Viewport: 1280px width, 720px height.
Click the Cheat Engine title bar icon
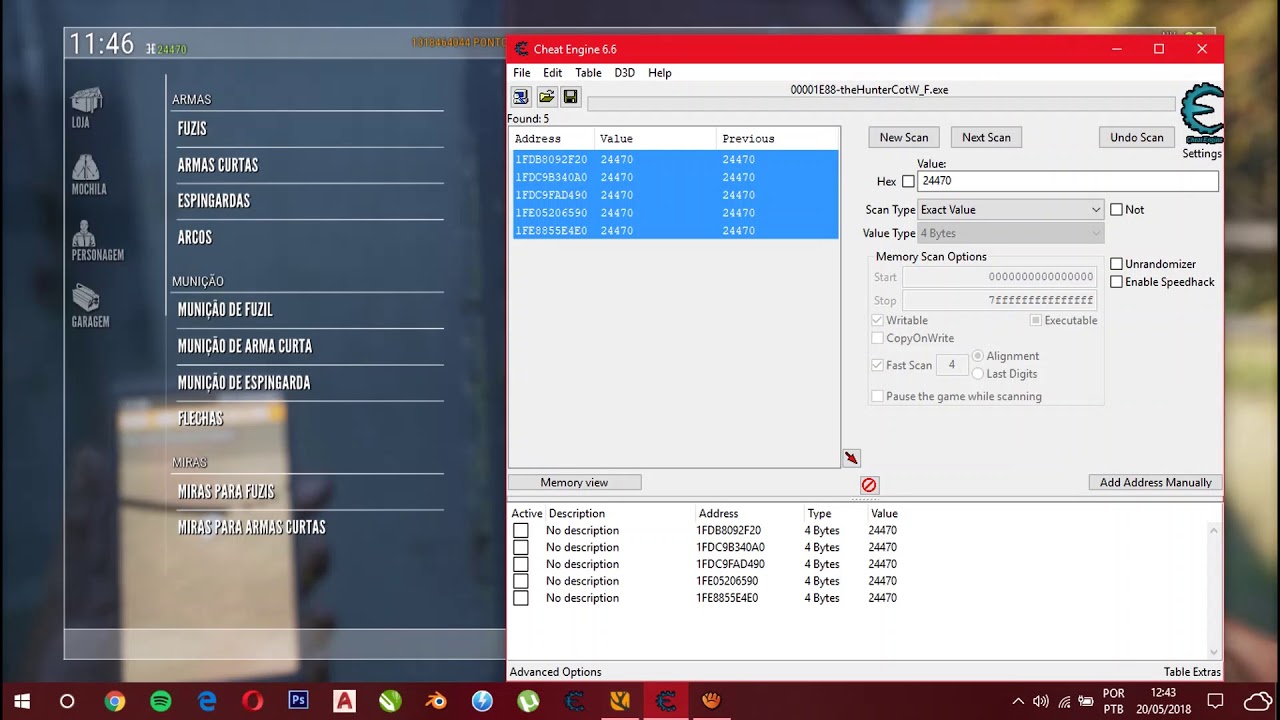click(x=521, y=49)
